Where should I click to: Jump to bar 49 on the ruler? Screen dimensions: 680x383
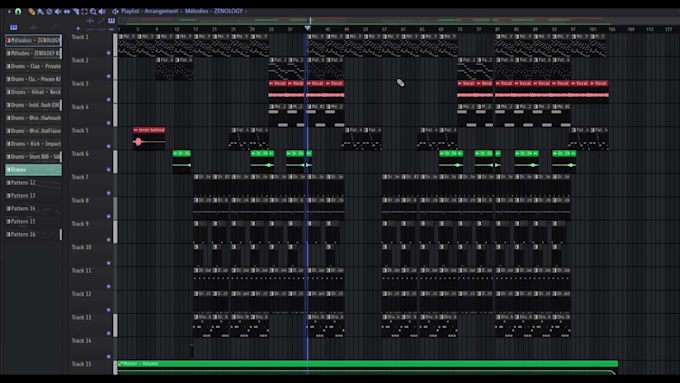click(347, 29)
